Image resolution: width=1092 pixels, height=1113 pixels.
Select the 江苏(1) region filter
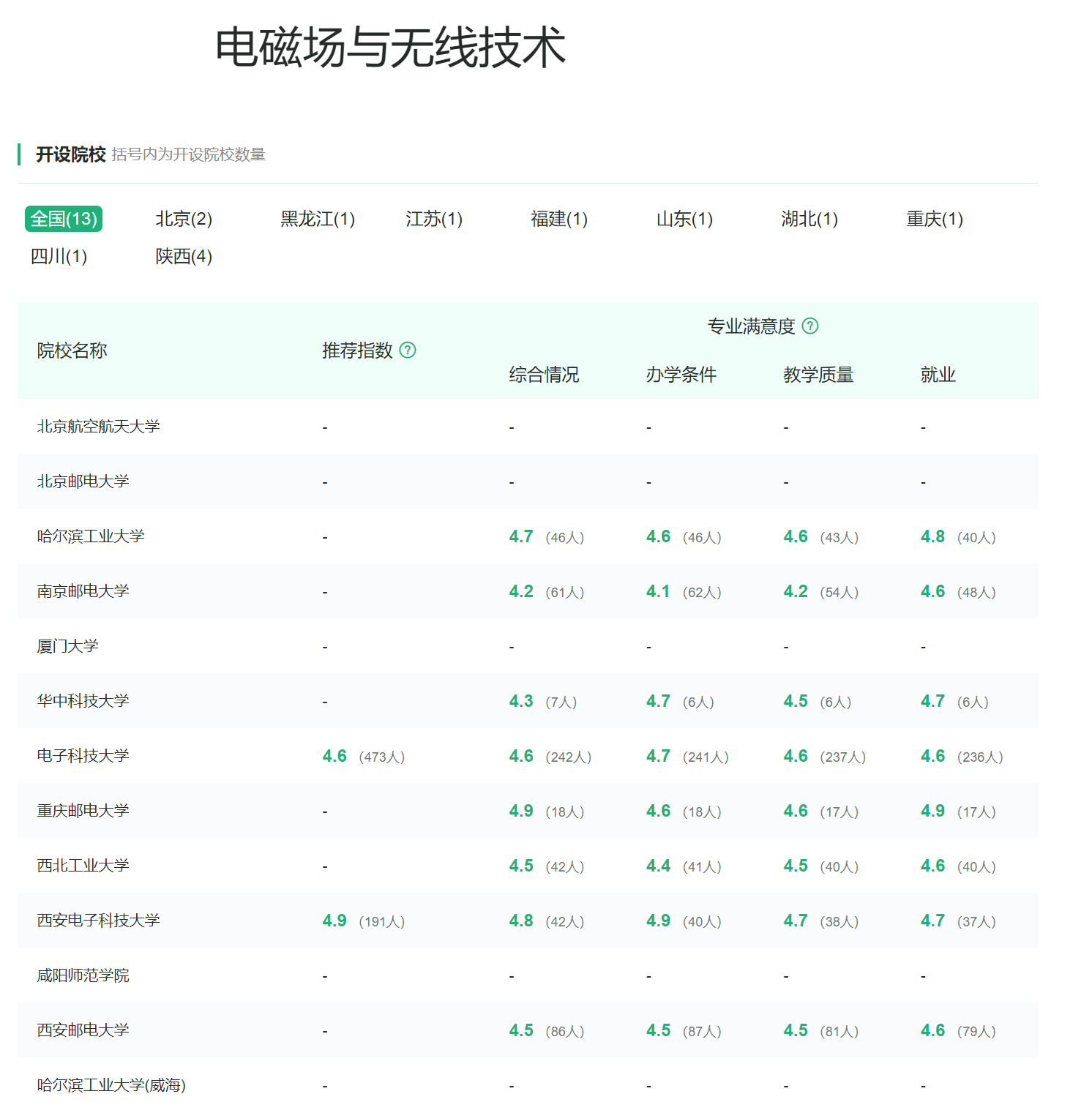433,218
